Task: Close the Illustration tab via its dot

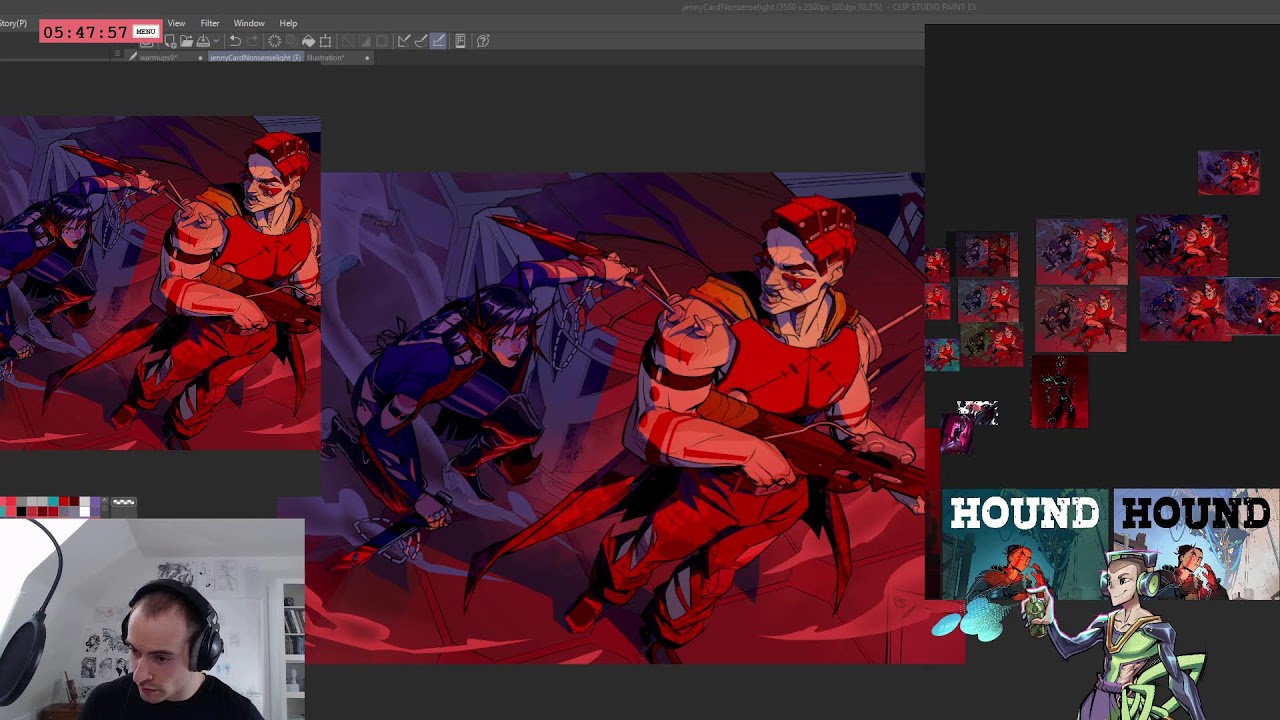Action: coord(367,58)
